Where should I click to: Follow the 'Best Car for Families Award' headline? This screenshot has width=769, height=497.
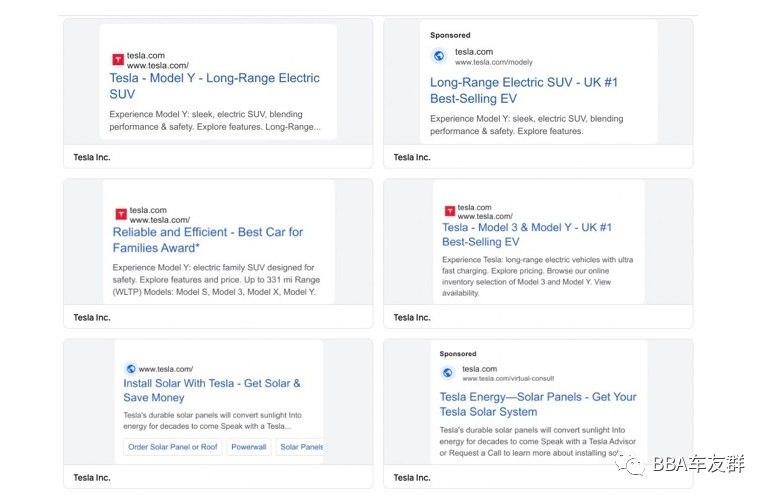point(207,239)
